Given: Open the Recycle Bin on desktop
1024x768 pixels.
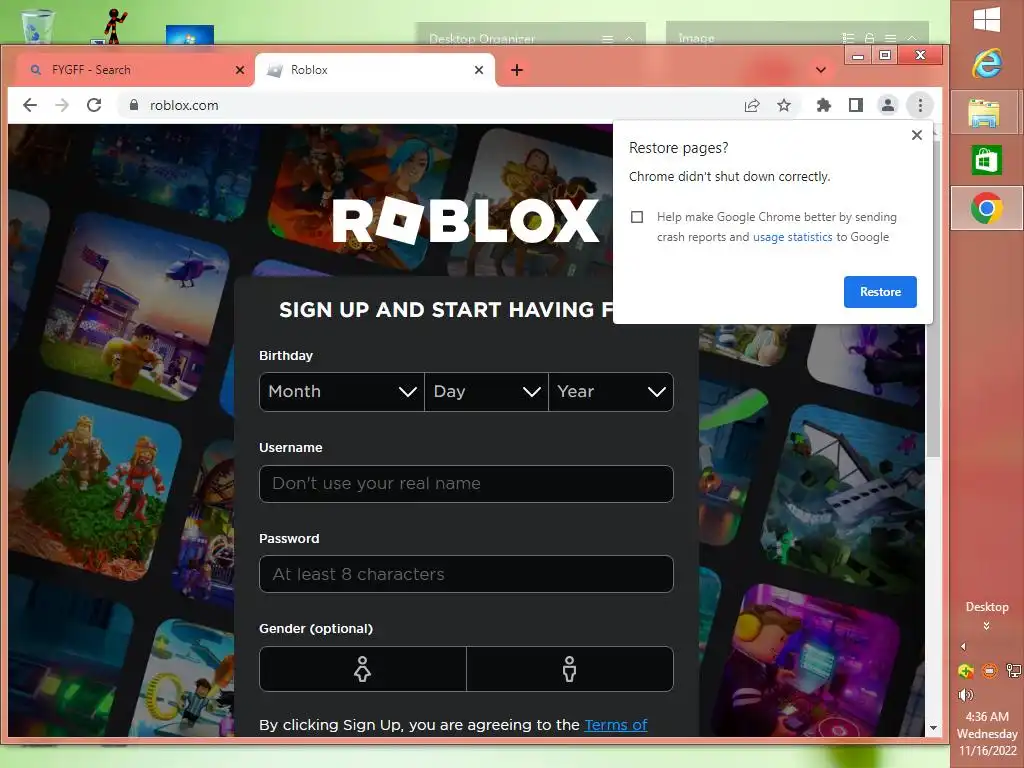Looking at the screenshot, I should 37,26.
